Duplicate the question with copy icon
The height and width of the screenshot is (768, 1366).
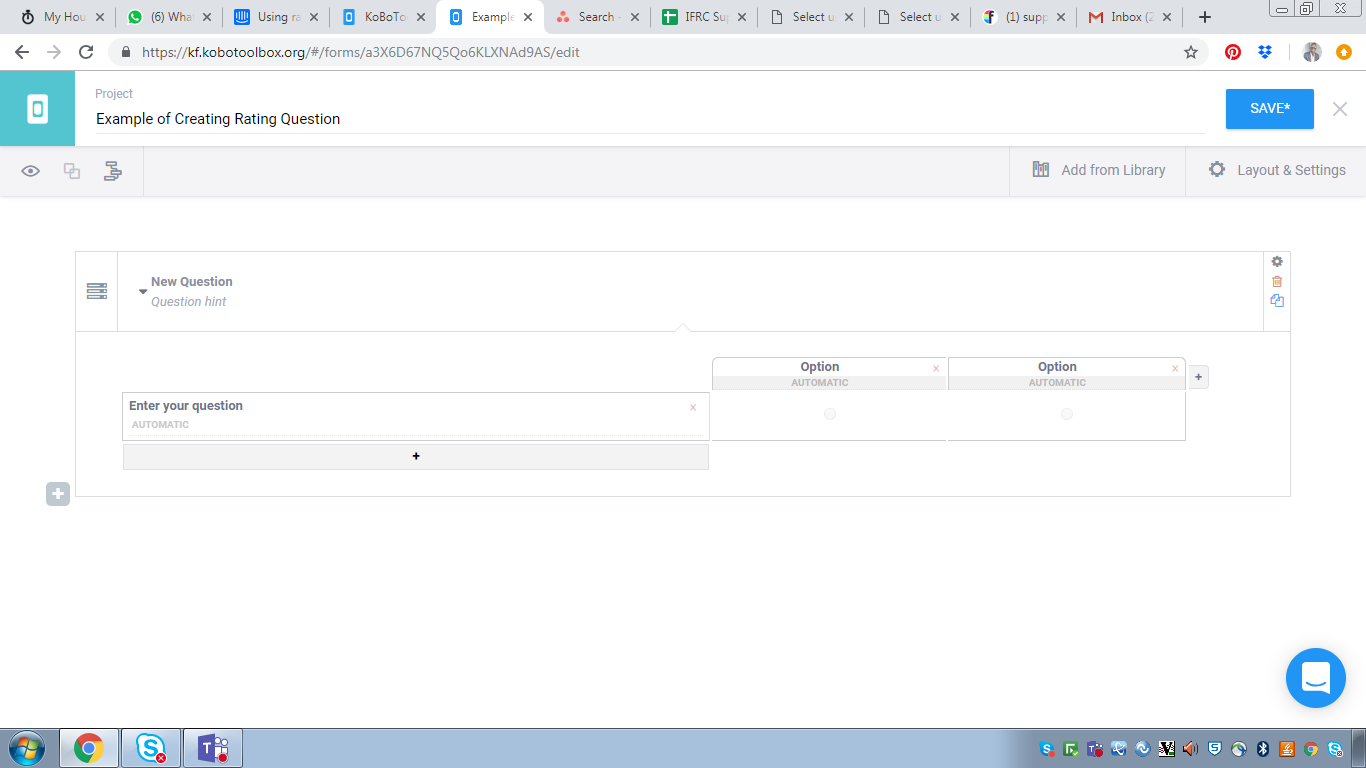1277,300
